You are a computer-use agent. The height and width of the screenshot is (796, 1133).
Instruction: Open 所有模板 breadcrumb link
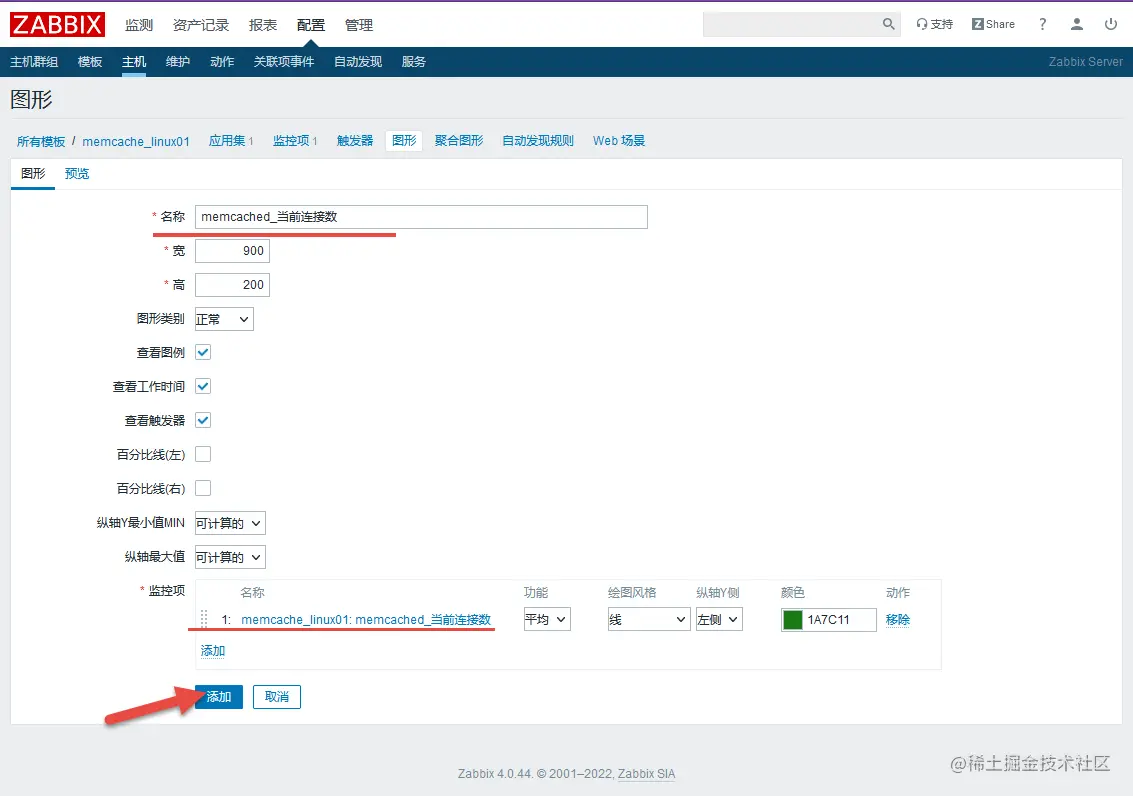coord(41,141)
